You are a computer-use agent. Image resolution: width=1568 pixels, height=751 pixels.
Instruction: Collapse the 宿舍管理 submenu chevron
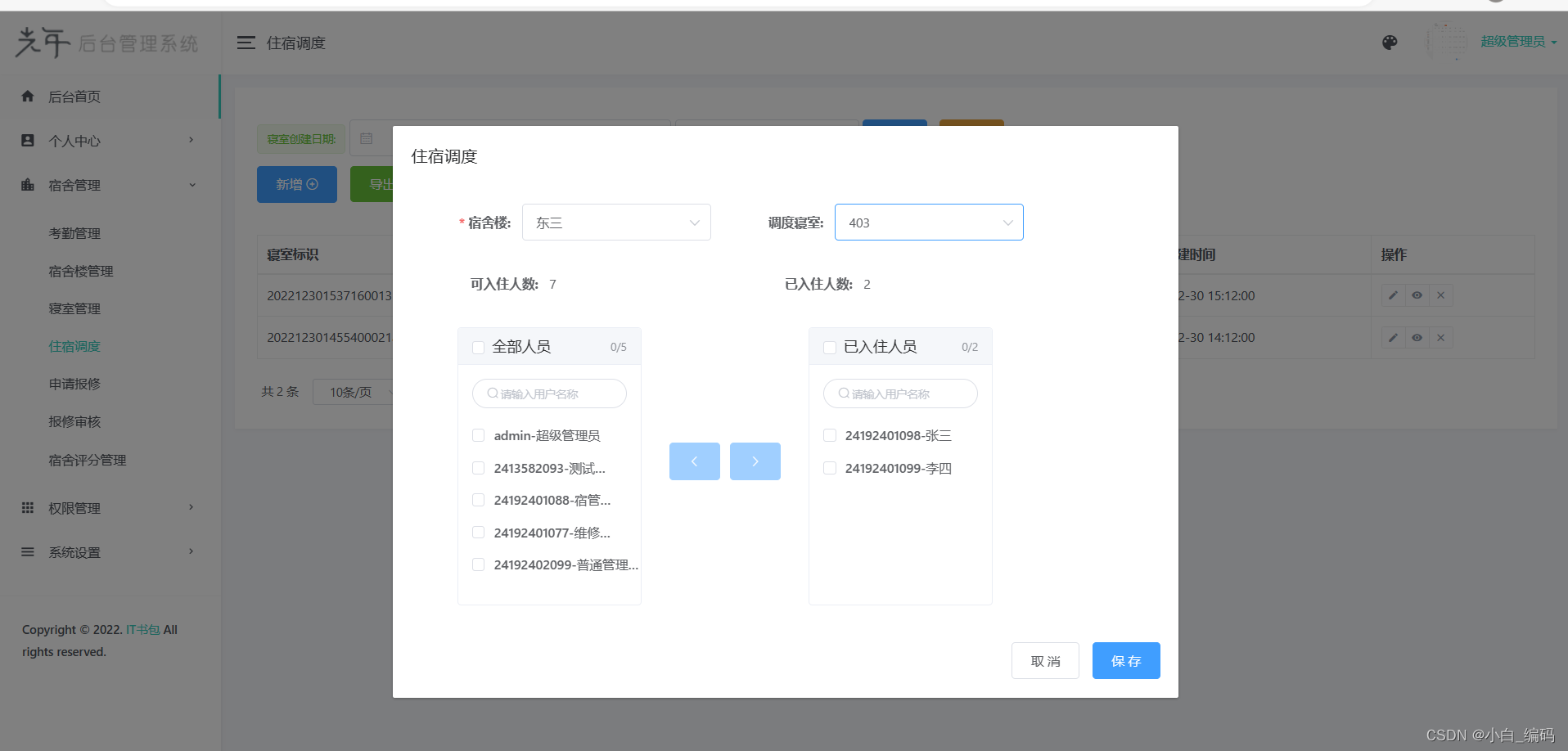pyautogui.click(x=192, y=185)
